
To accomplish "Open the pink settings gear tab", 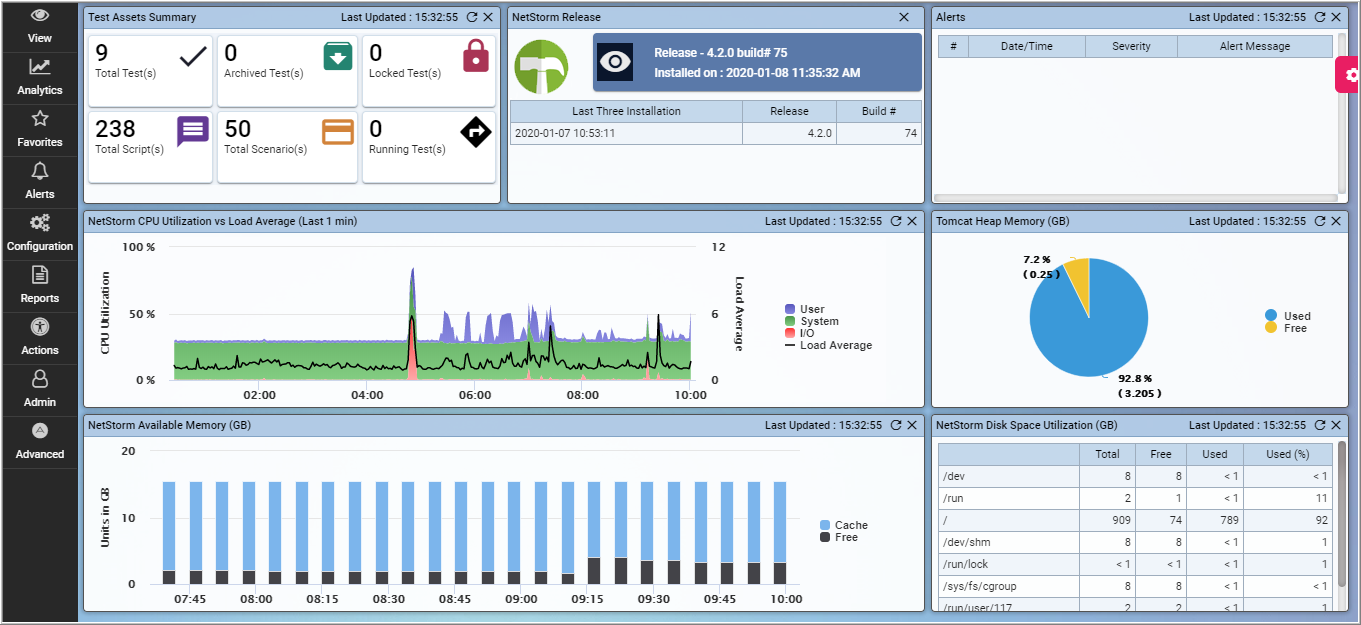I will tap(1349, 75).
